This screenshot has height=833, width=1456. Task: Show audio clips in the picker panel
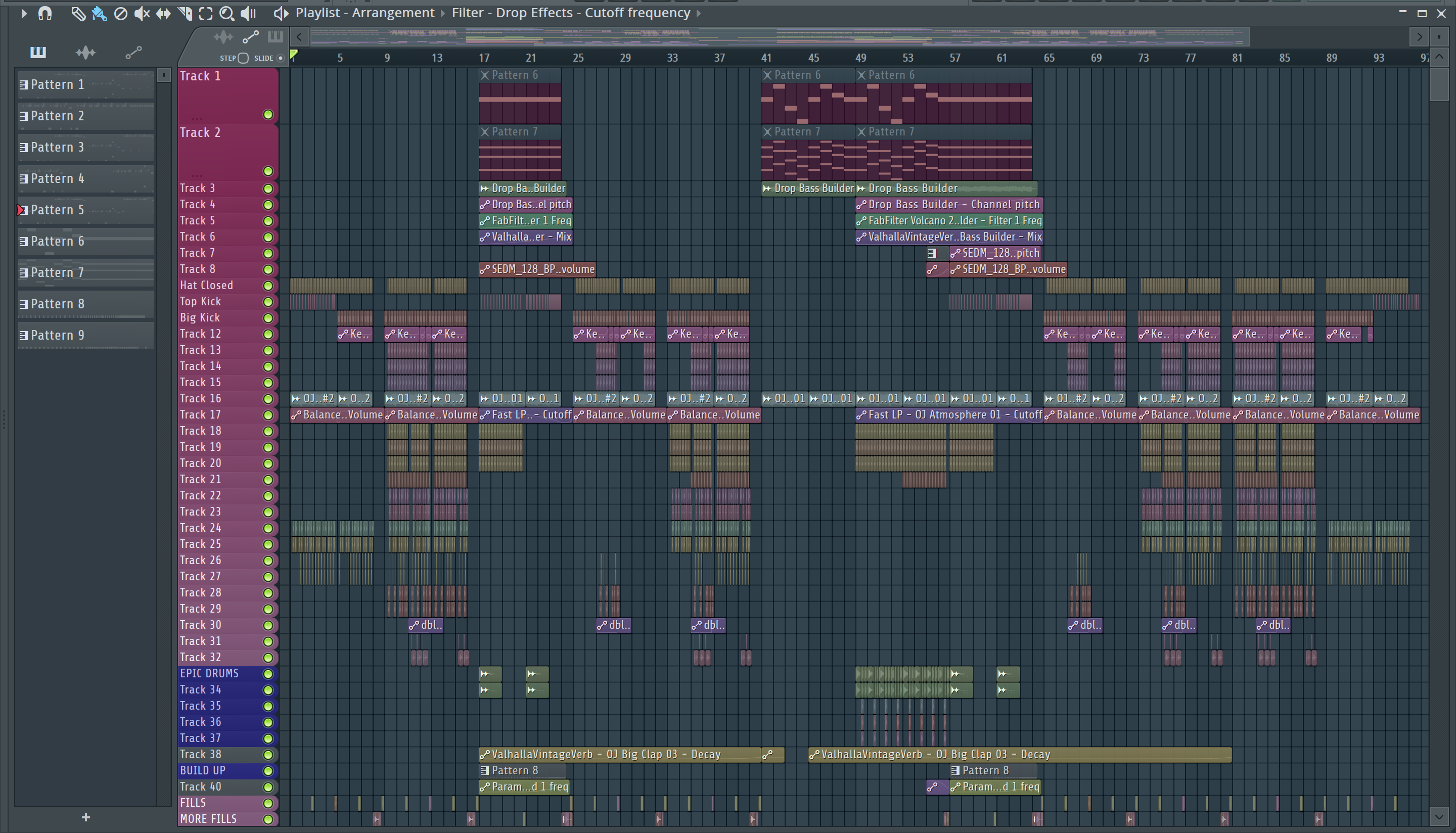point(85,53)
